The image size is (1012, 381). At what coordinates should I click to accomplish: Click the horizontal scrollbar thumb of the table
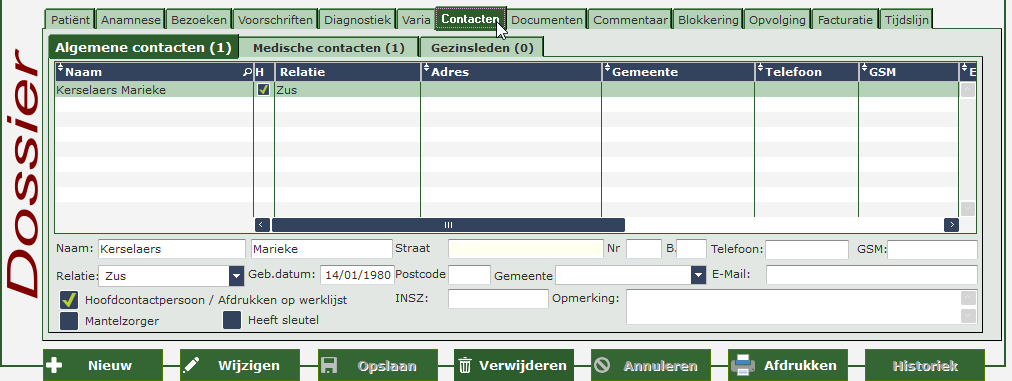click(448, 225)
